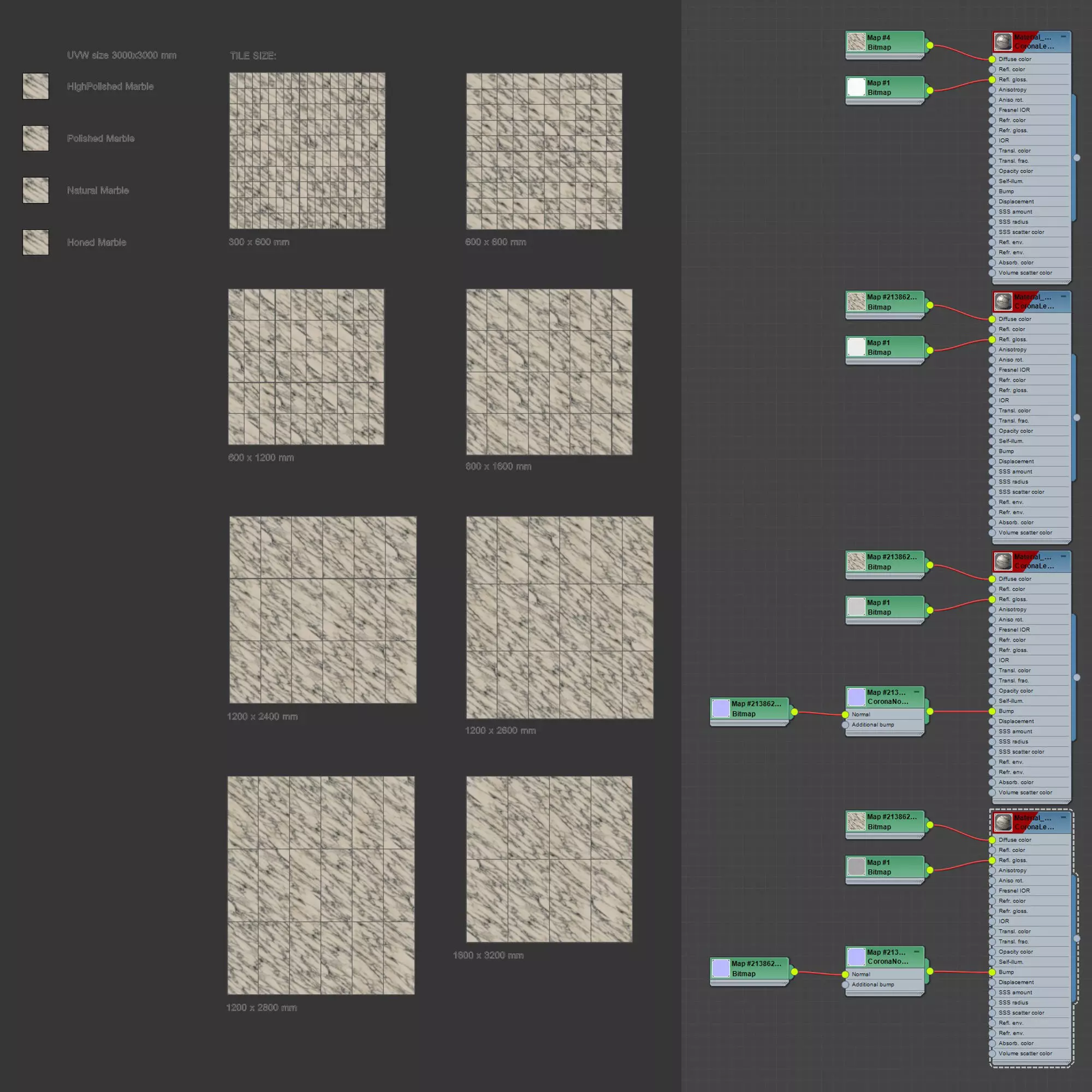Viewport: 1092px width, 1092px height.
Task: Click the Natural Marble swatch
Action: point(35,190)
